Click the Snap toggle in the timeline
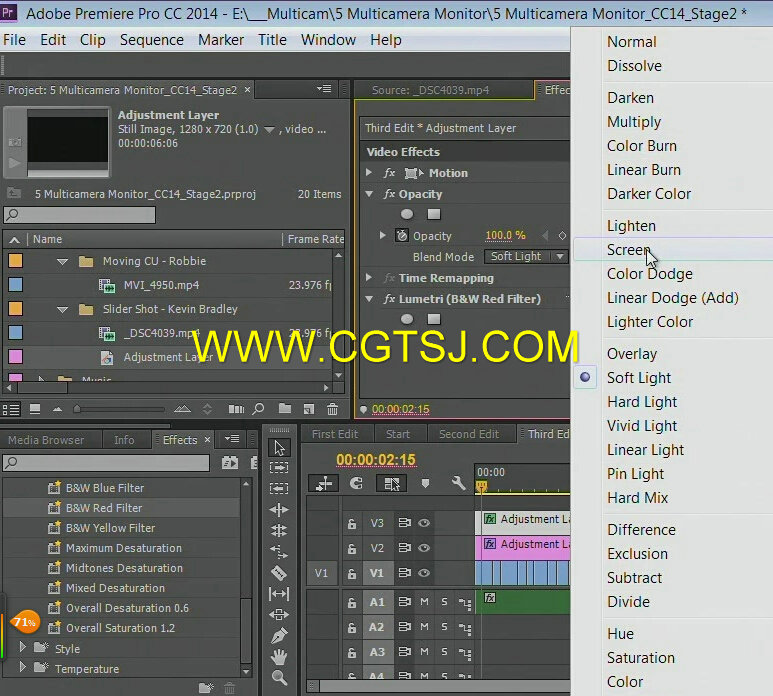773x696 pixels. (356, 484)
